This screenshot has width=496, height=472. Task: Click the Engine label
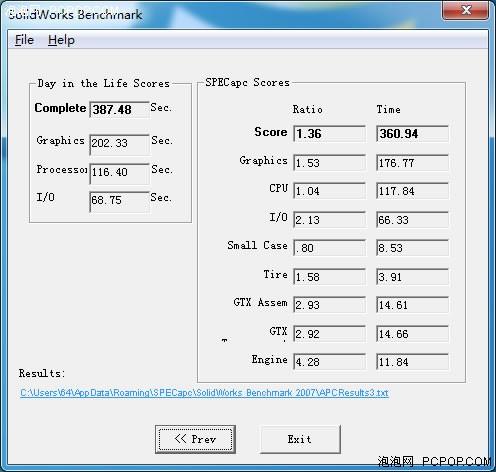[270, 360]
